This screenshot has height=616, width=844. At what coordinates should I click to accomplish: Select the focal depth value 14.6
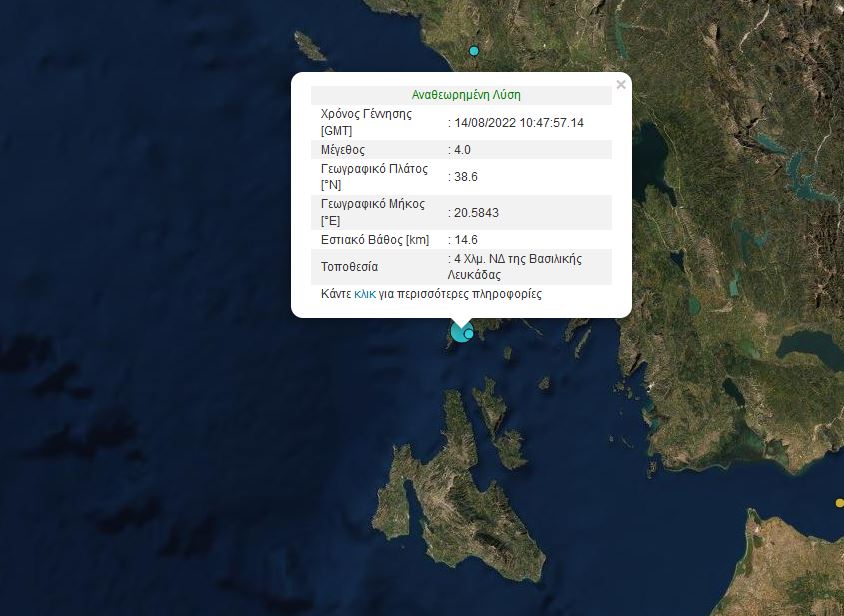coord(465,239)
